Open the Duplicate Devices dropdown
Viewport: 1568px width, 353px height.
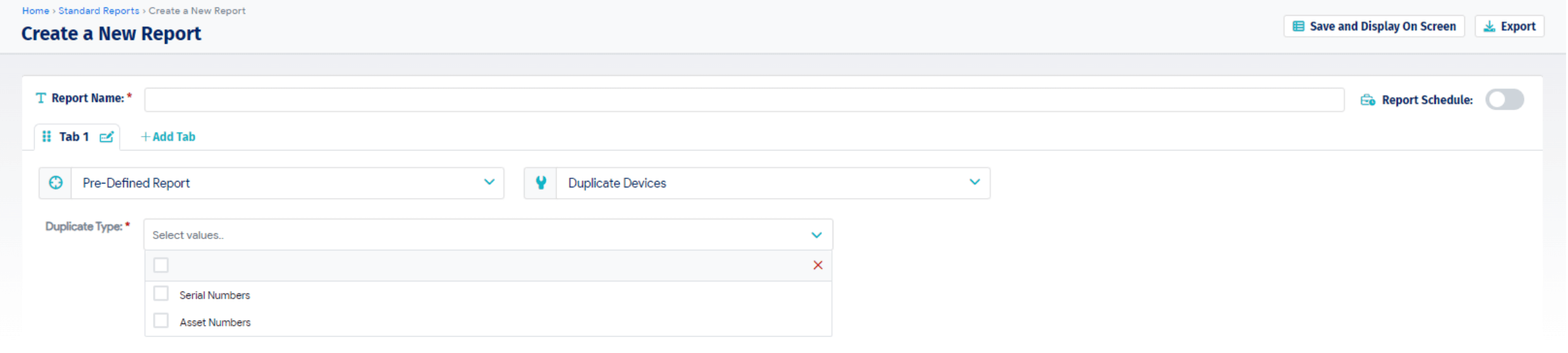[757, 183]
